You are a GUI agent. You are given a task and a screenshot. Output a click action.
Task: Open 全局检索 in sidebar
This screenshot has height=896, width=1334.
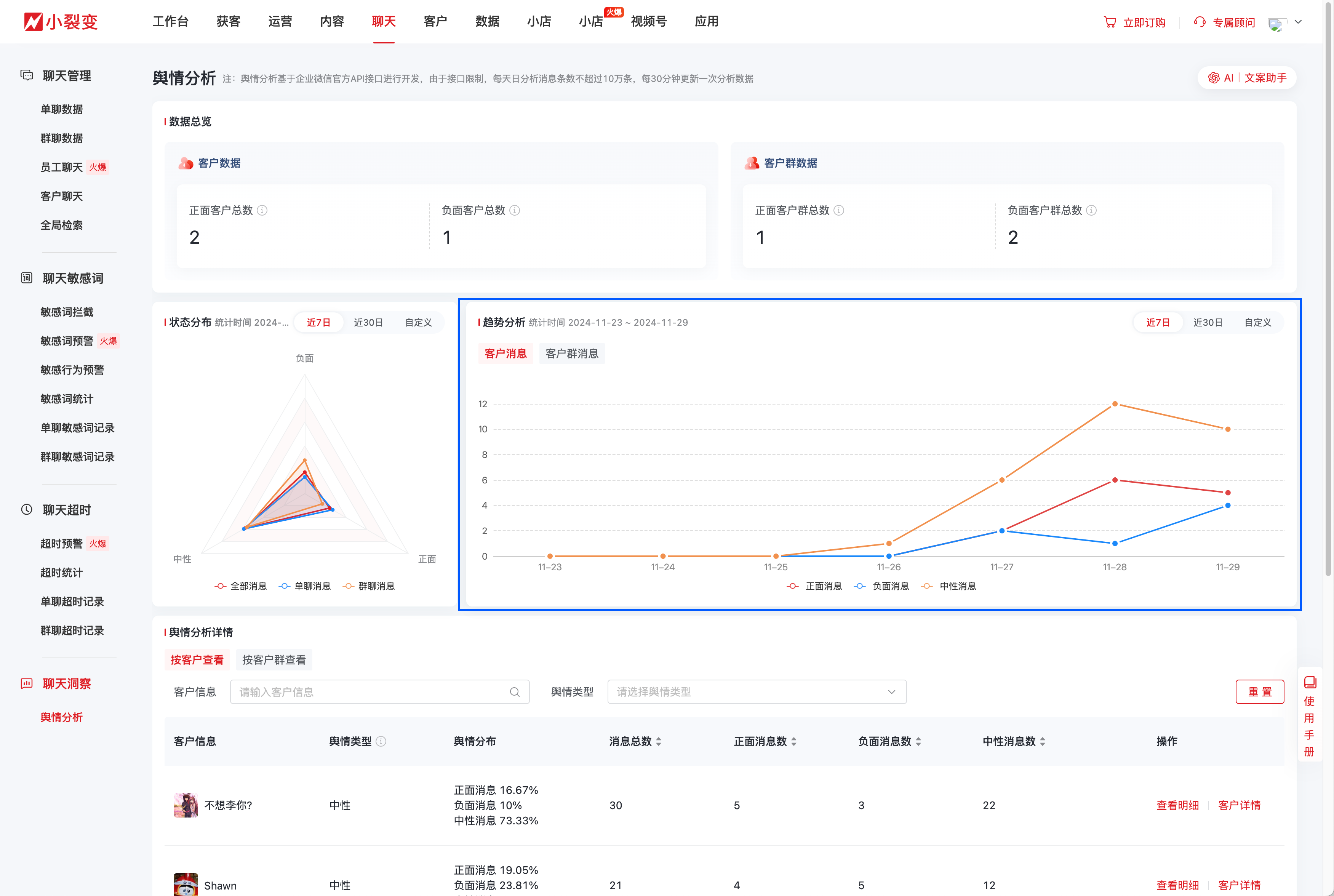[62, 225]
